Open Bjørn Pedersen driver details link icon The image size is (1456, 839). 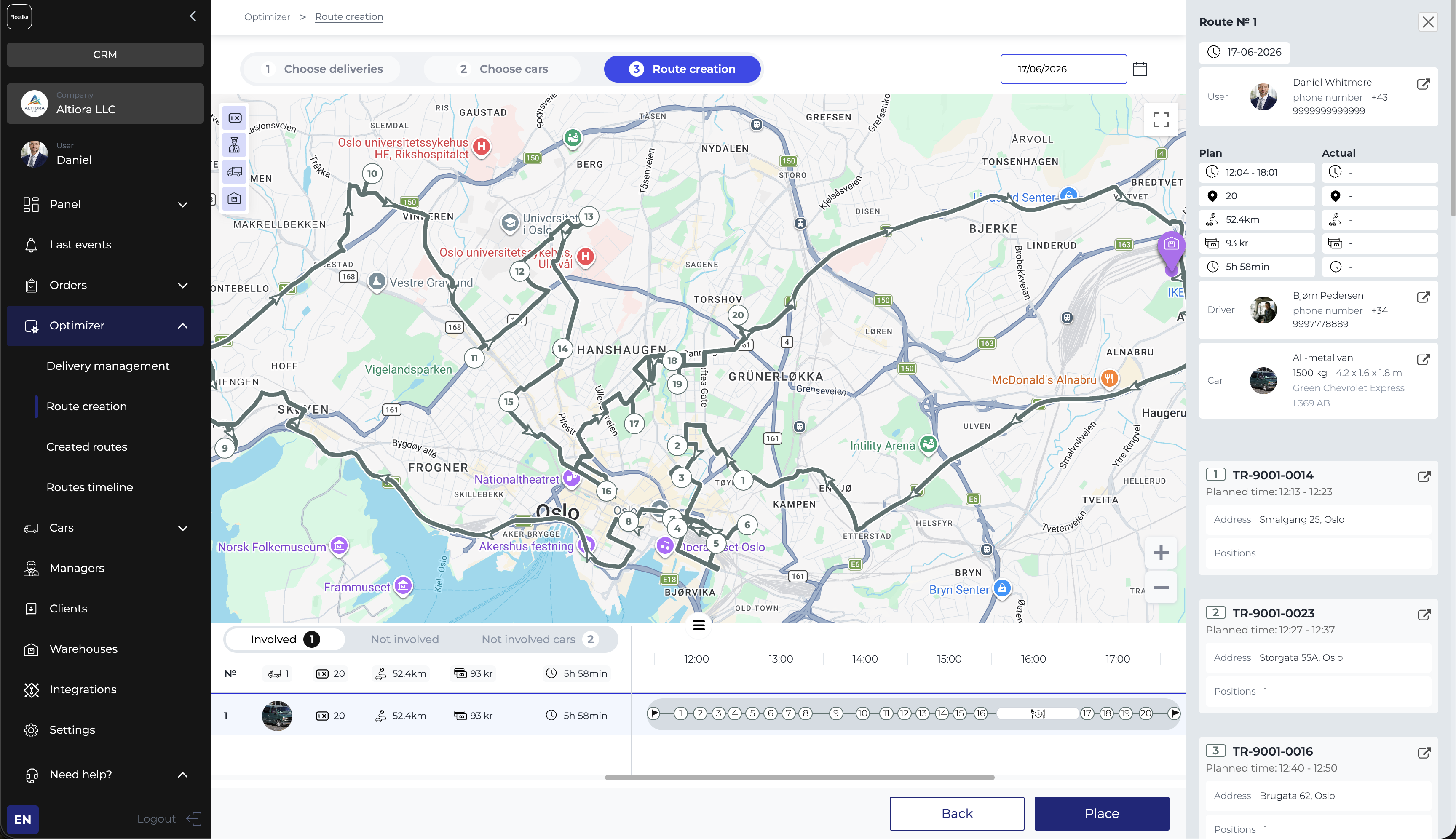[1423, 297]
